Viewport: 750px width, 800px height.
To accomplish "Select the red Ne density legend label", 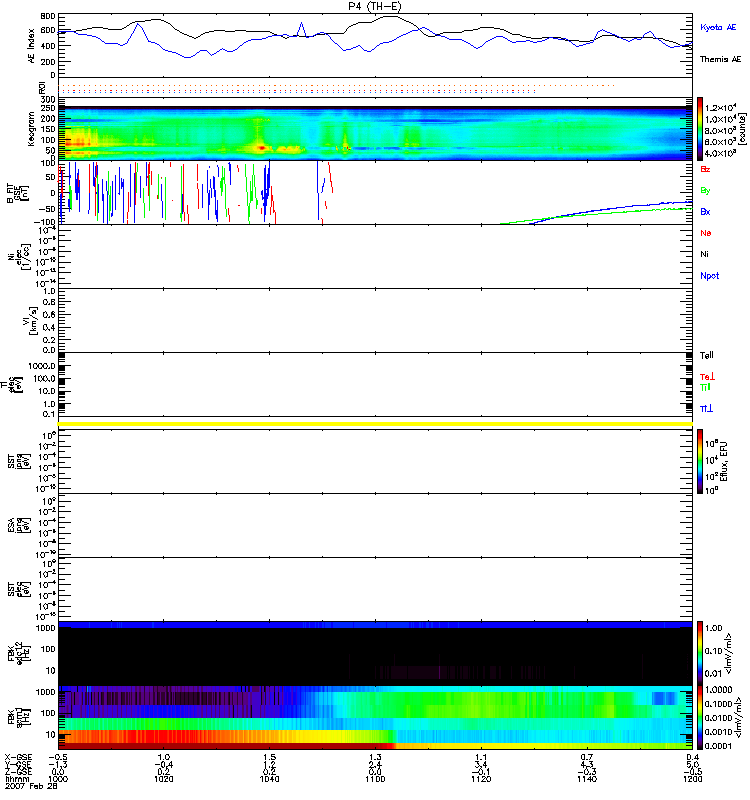I will 705,233.
